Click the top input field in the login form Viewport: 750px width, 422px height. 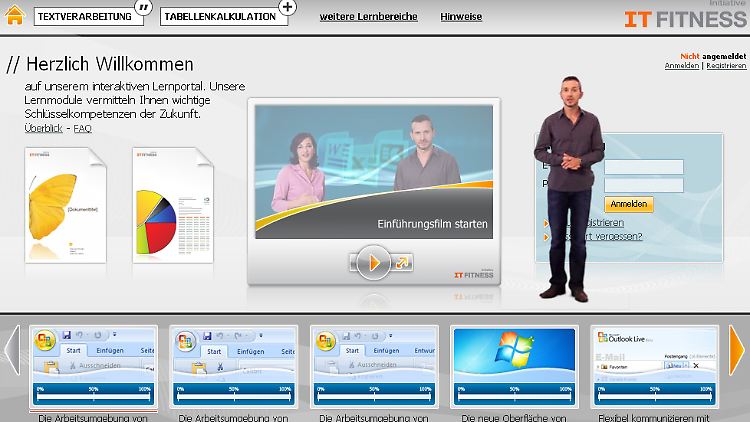pyautogui.click(x=642, y=166)
